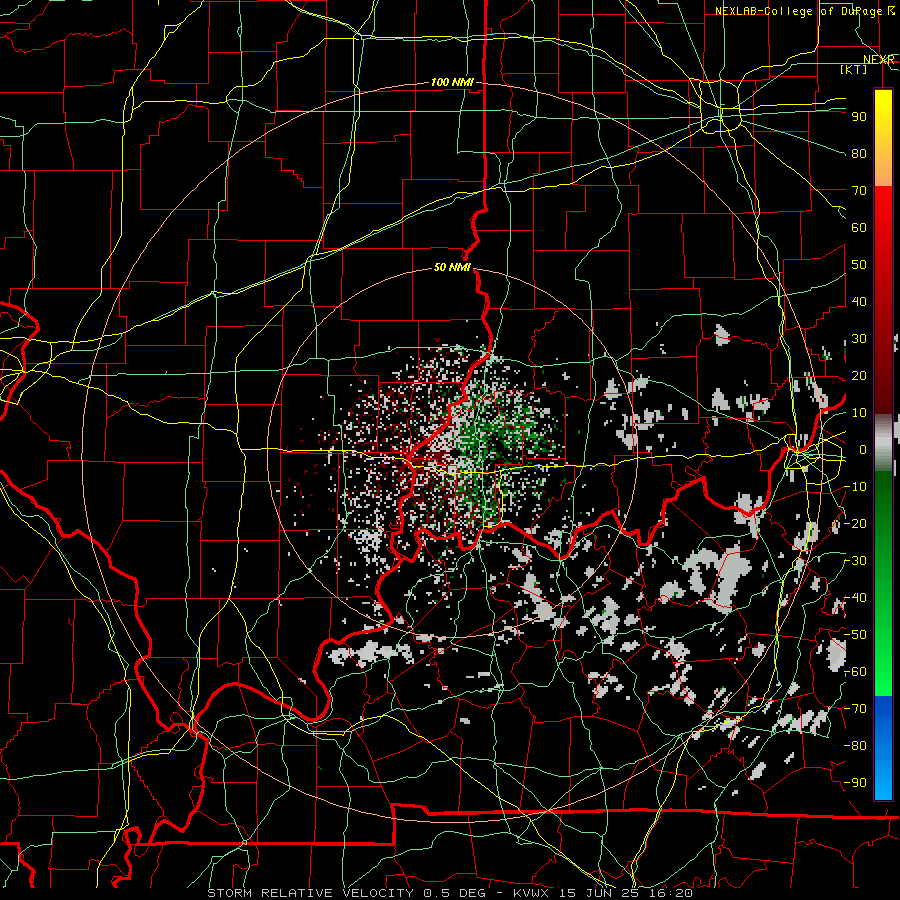Click the "NEXR" label above the color scale
Image resolution: width=900 pixels, height=900 pixels.
[x=879, y=60]
